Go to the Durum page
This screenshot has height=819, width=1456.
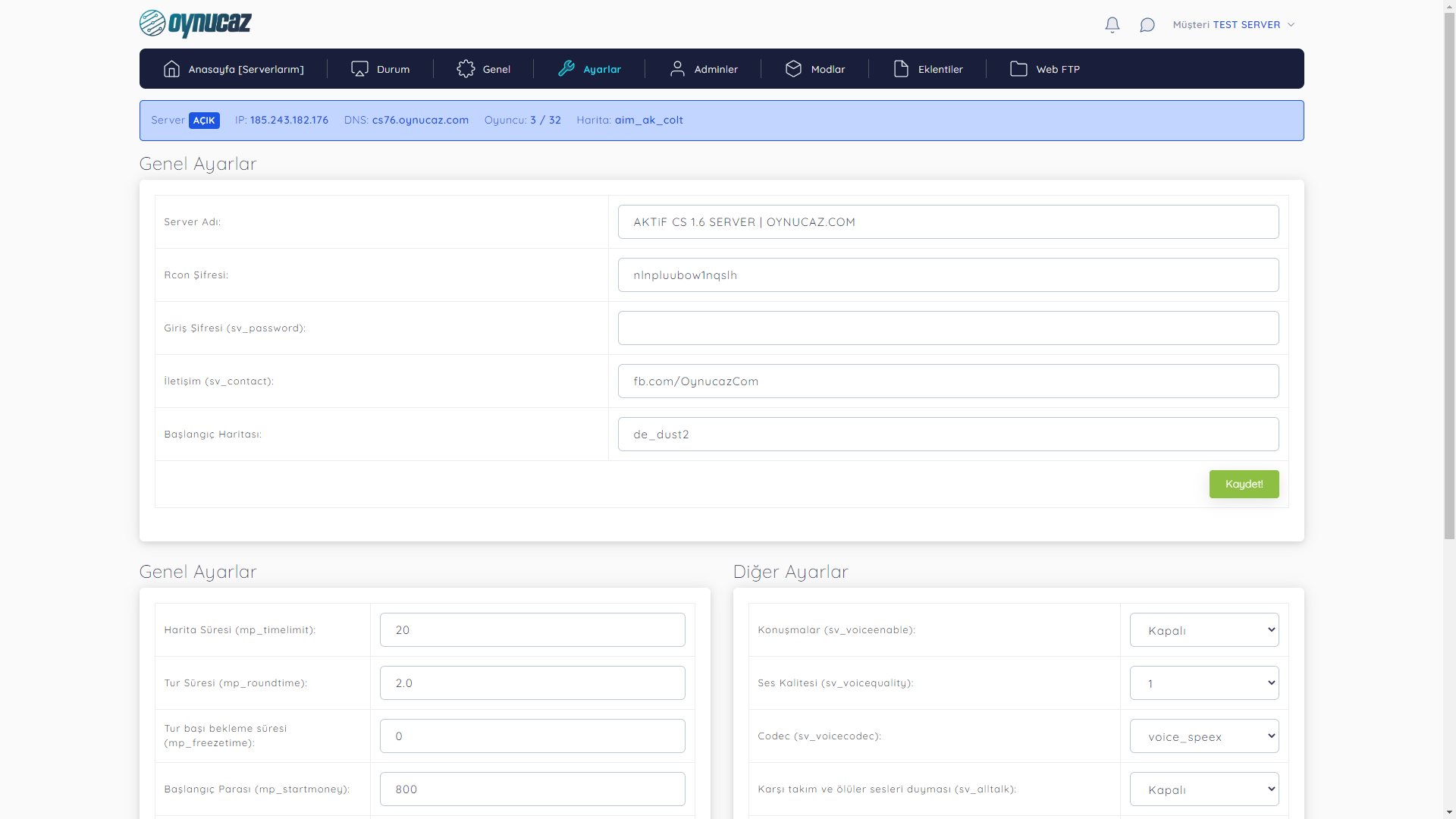(381, 69)
